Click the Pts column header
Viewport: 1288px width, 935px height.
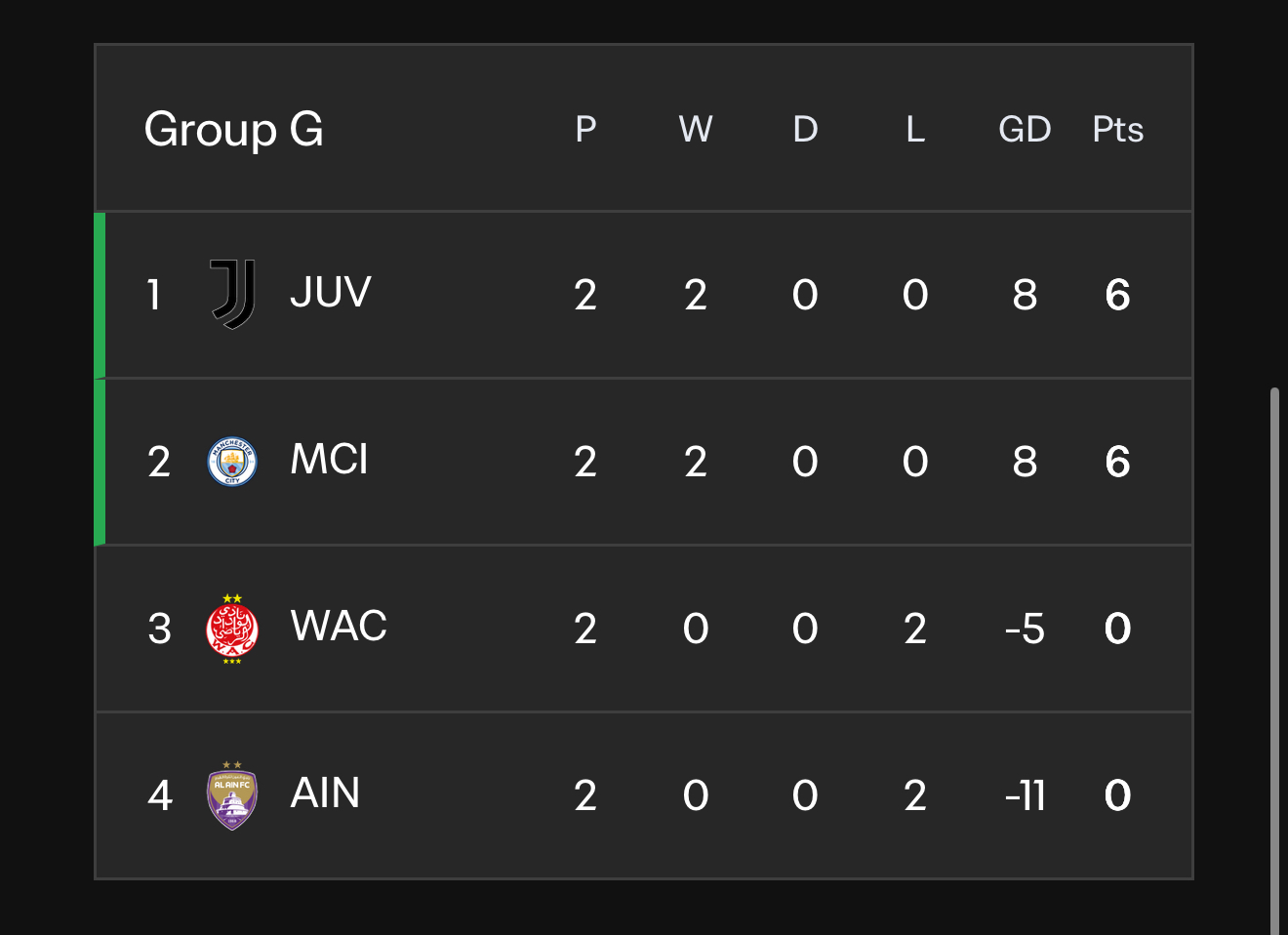pyautogui.click(x=1118, y=129)
